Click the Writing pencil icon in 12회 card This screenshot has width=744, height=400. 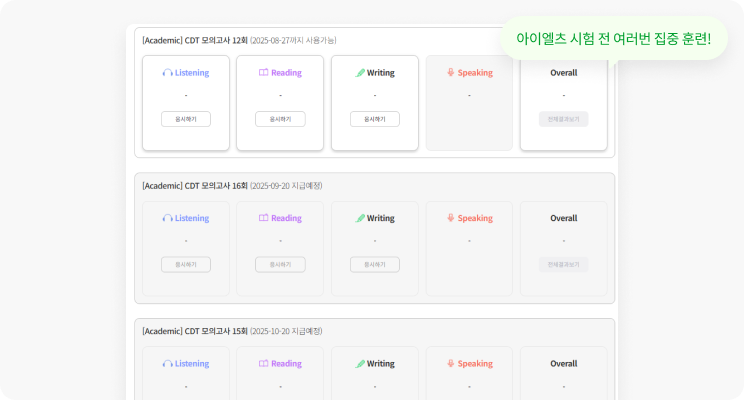click(360, 73)
